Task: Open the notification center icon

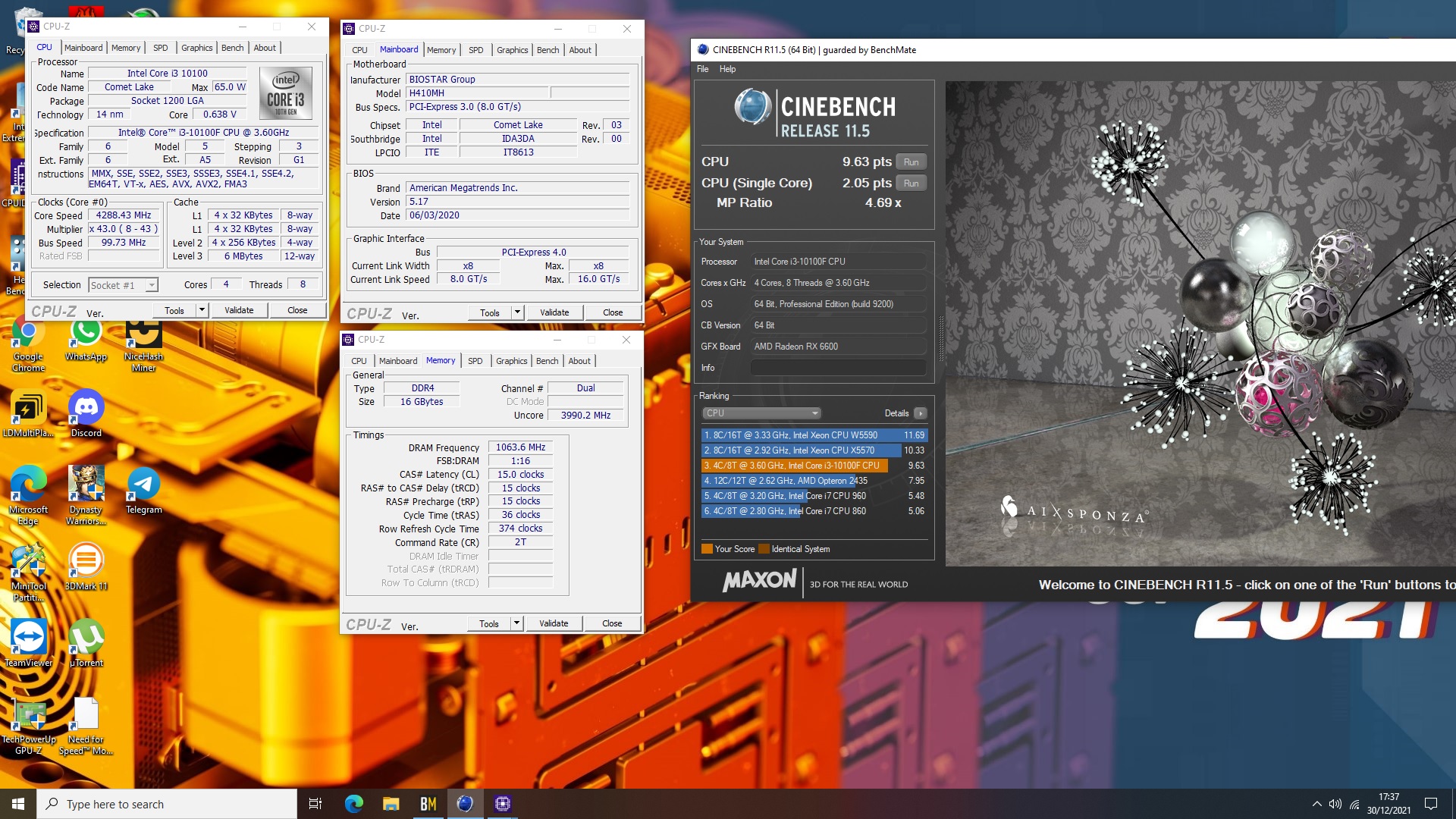Action: point(1431,804)
